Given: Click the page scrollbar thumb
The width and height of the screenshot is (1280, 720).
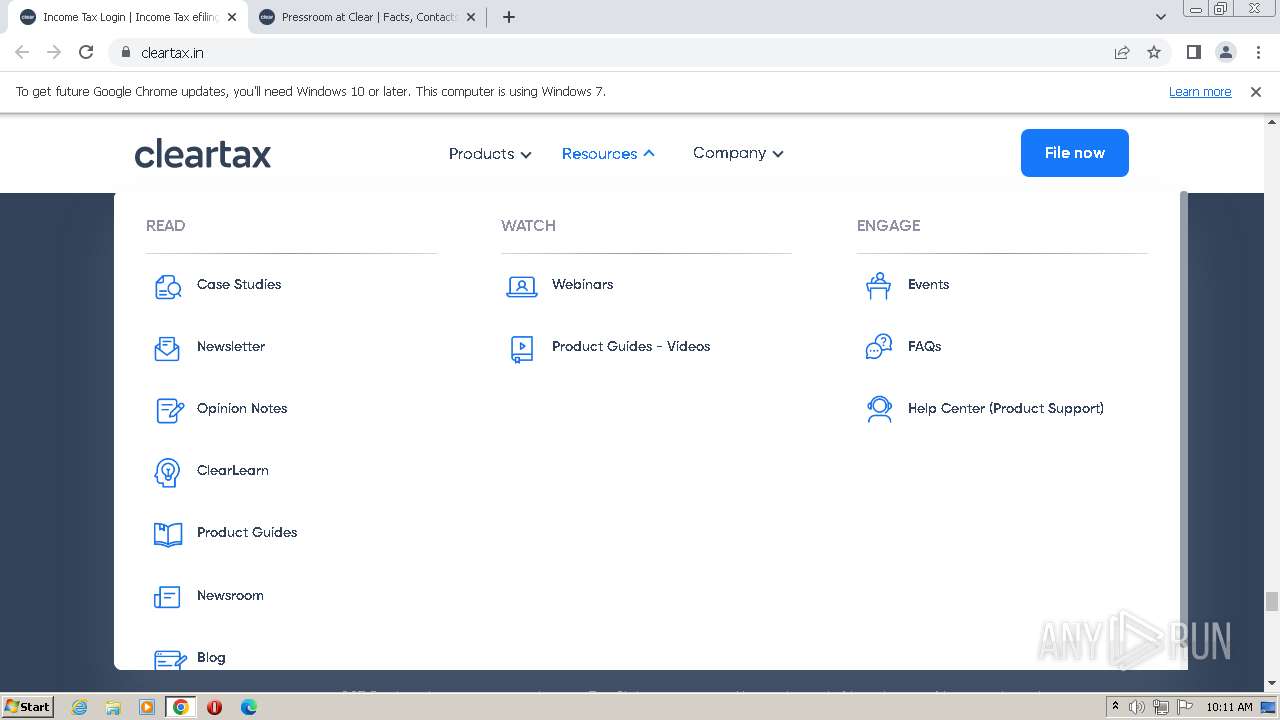Looking at the screenshot, I should click(1272, 601).
